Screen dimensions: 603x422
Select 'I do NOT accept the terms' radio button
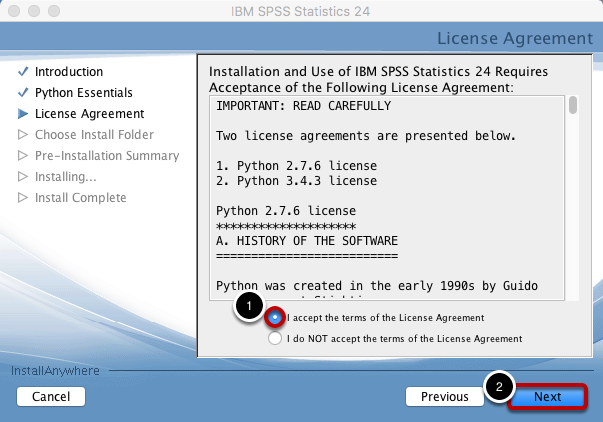(x=275, y=339)
